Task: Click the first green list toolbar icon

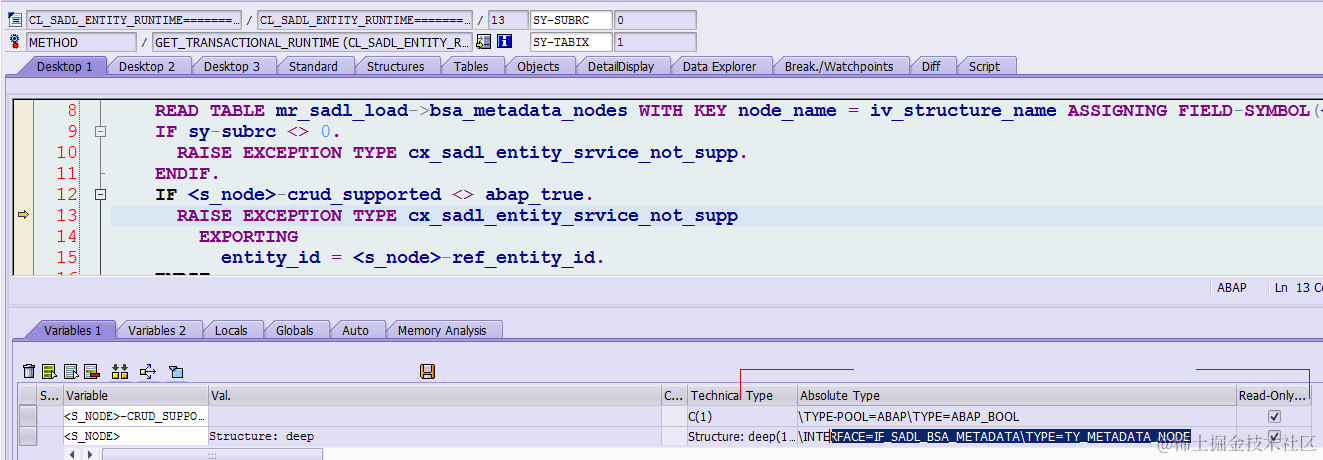Action: tap(49, 372)
